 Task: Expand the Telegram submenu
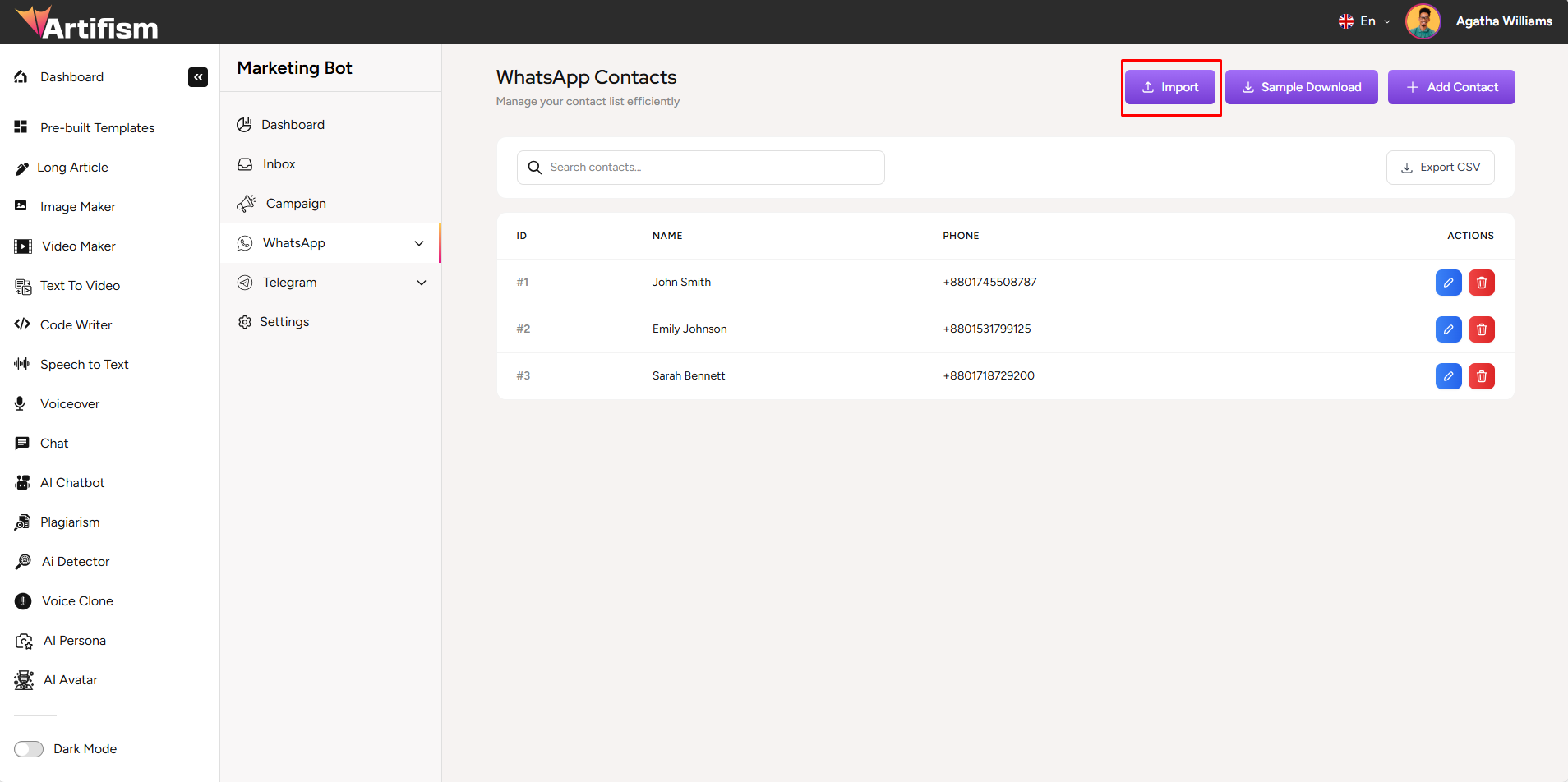pyautogui.click(x=422, y=282)
